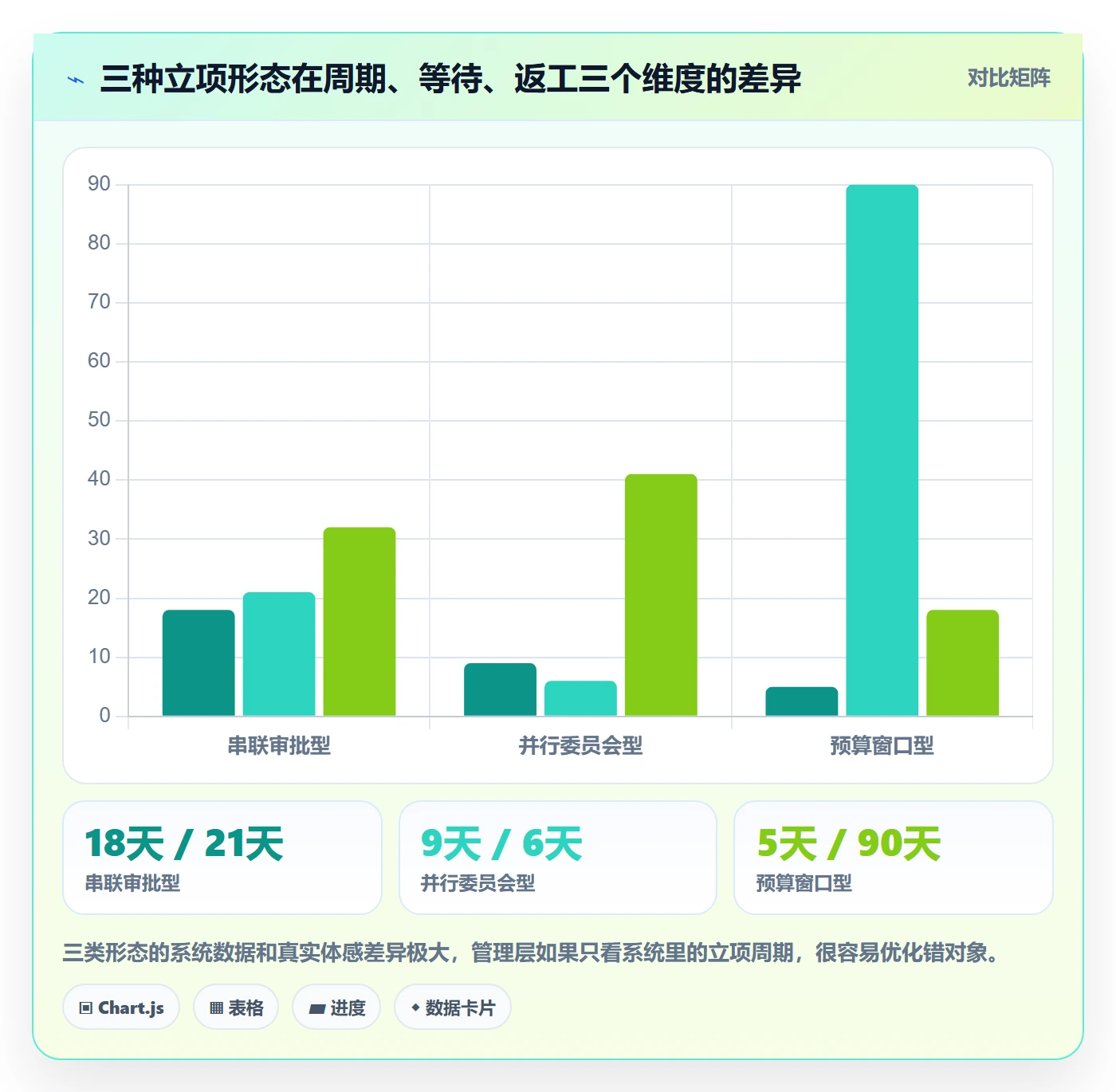Click the square icon in Chart.js chip
The height and width of the screenshot is (1092, 1116).
(x=86, y=1008)
